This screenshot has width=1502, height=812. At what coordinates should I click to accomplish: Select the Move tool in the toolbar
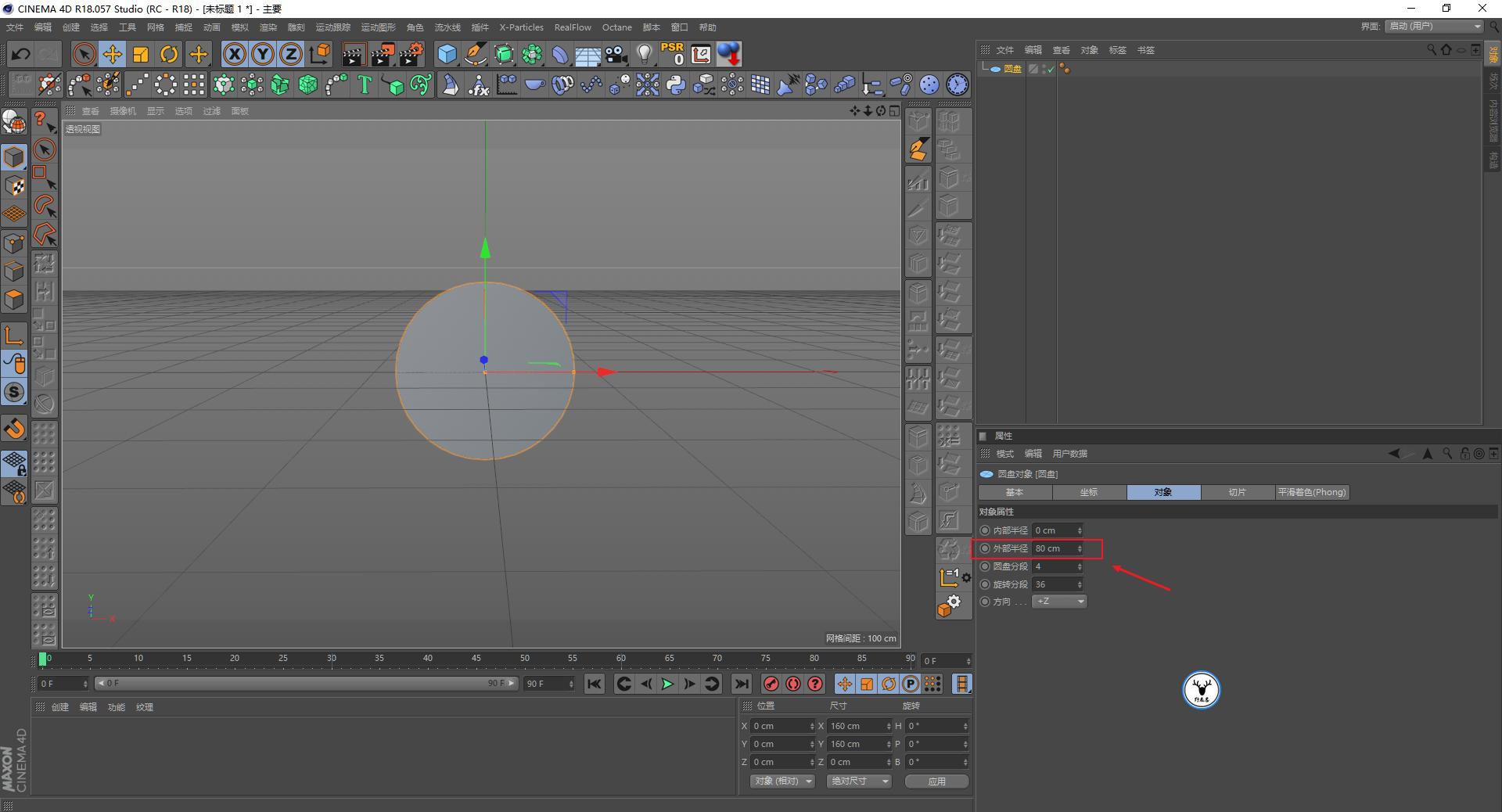pos(113,54)
